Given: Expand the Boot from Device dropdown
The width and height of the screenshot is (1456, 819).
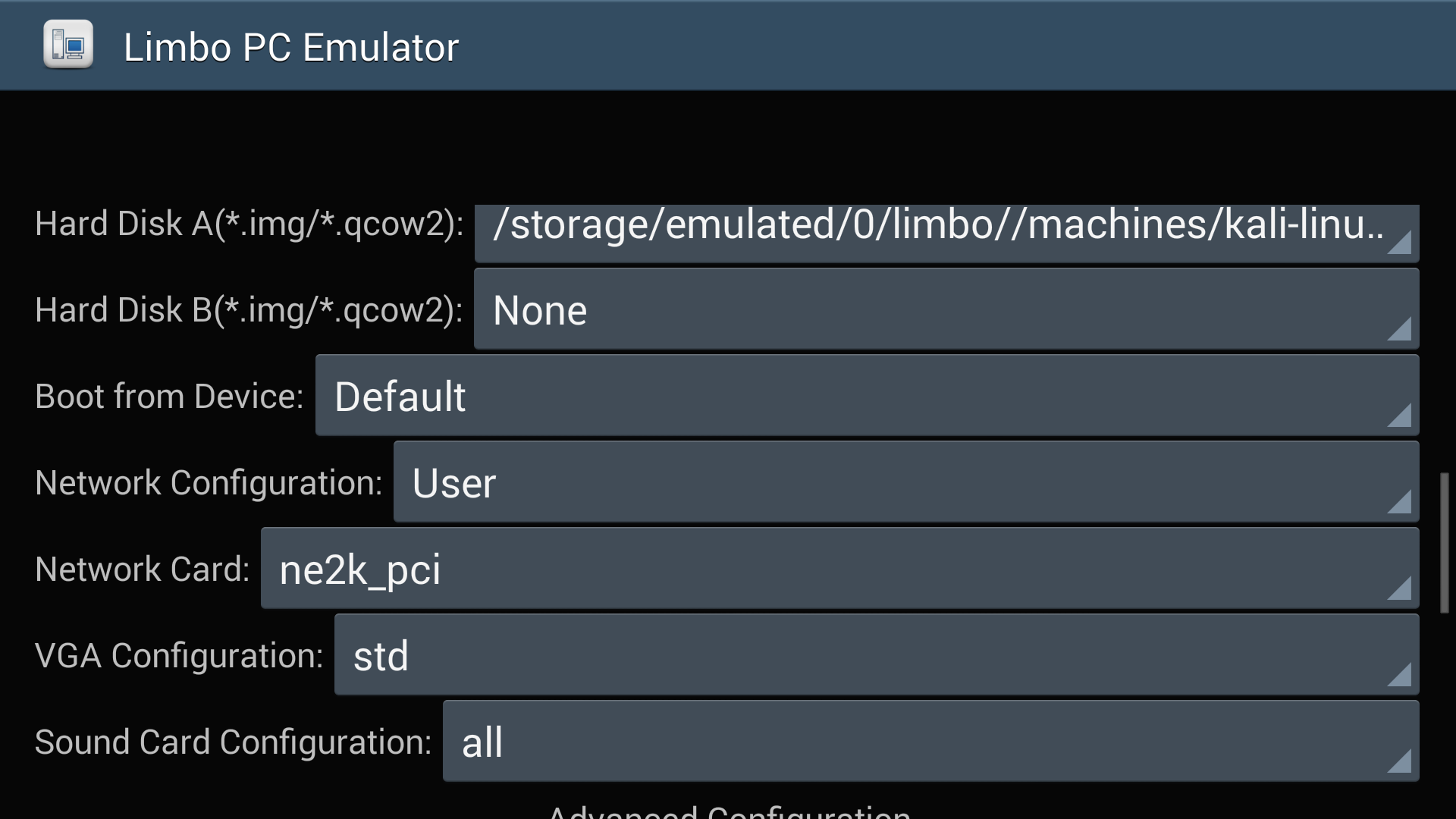Looking at the screenshot, I should 864,395.
